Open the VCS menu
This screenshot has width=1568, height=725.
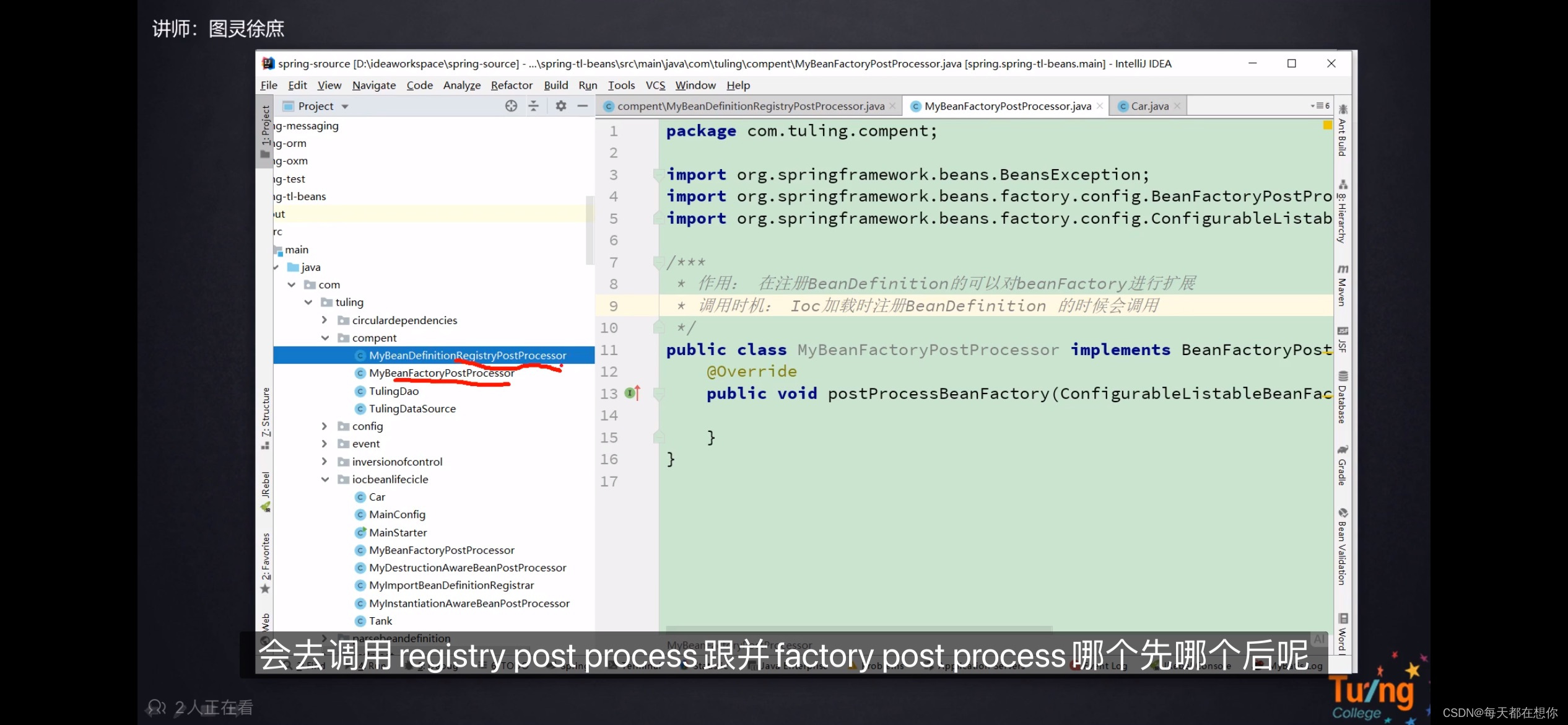655,85
